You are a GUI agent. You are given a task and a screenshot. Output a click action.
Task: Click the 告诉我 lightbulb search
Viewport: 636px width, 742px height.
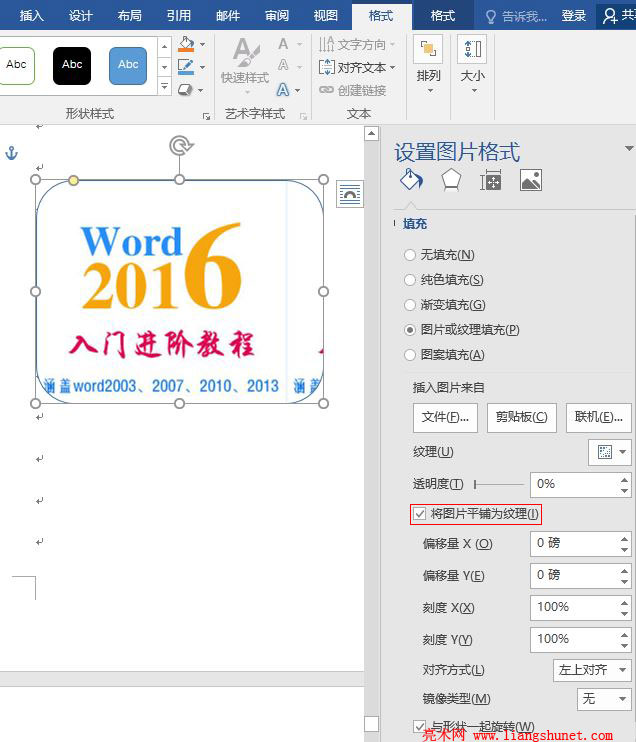[x=516, y=17]
